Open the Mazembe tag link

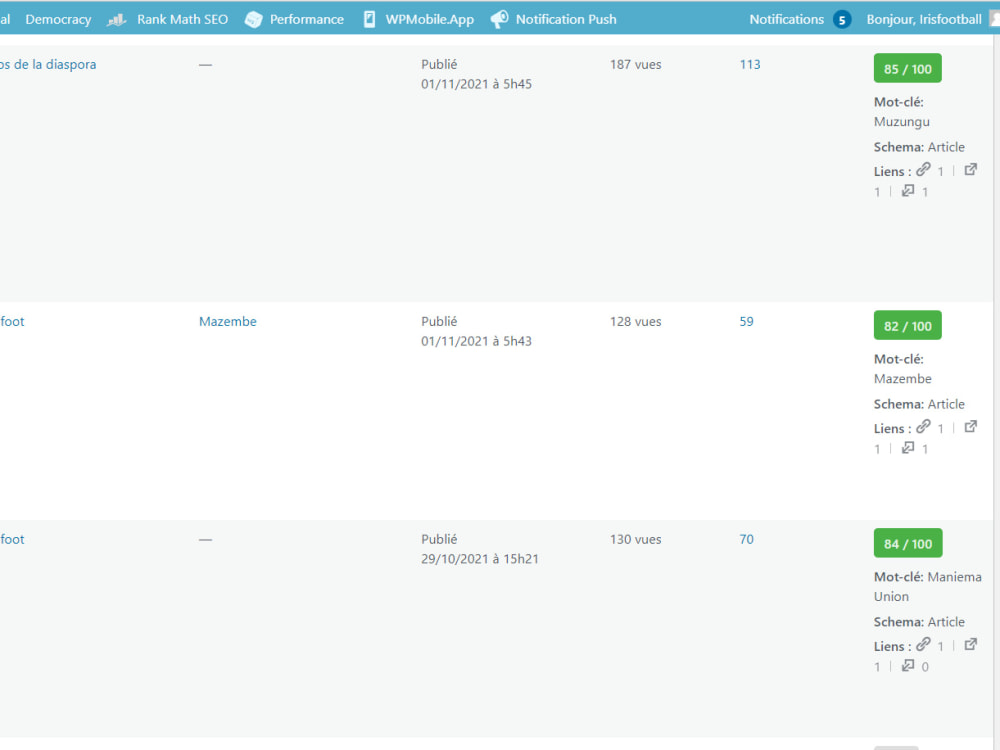click(x=228, y=321)
